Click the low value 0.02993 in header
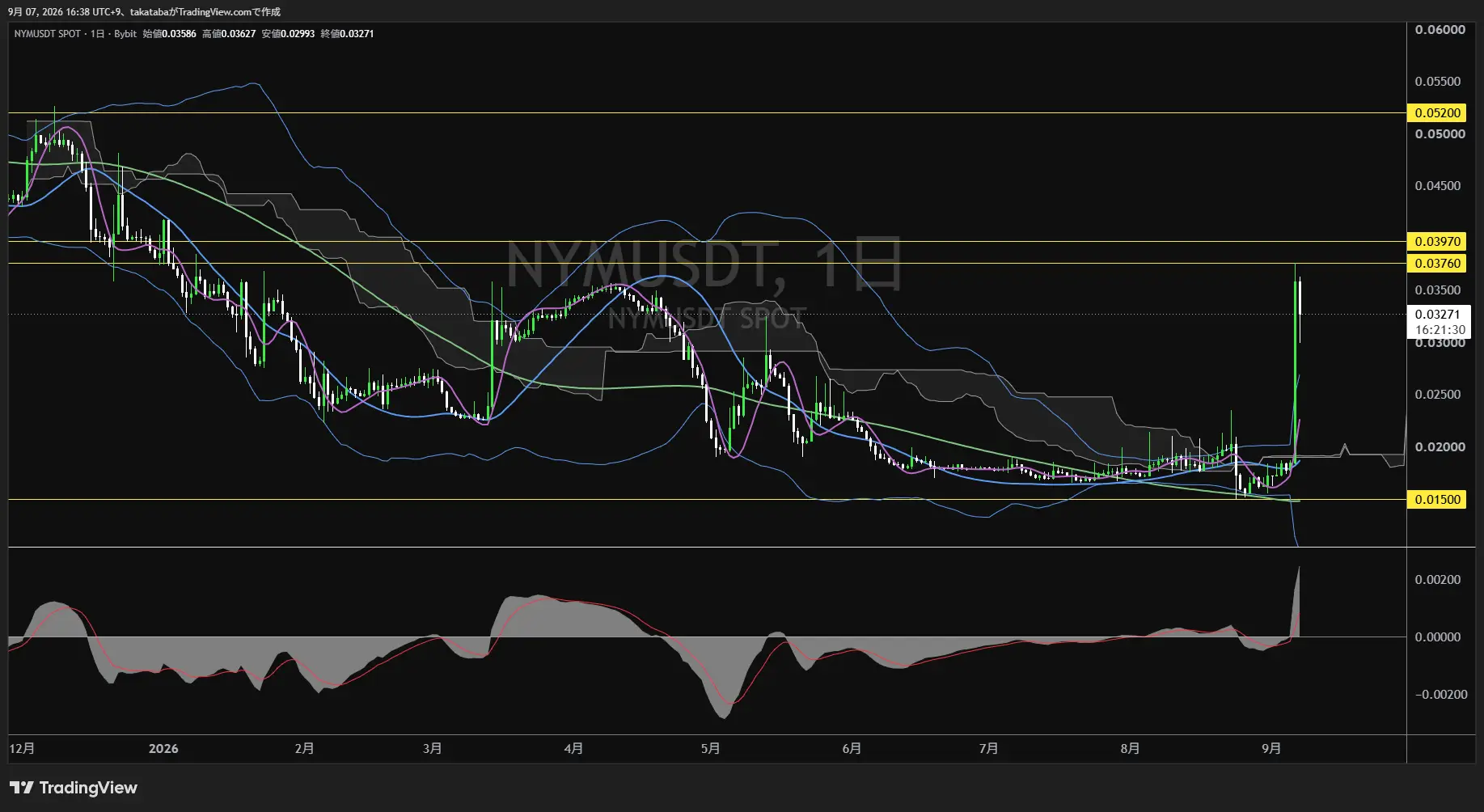The width and height of the screenshot is (1484, 812). pyautogui.click(x=298, y=34)
